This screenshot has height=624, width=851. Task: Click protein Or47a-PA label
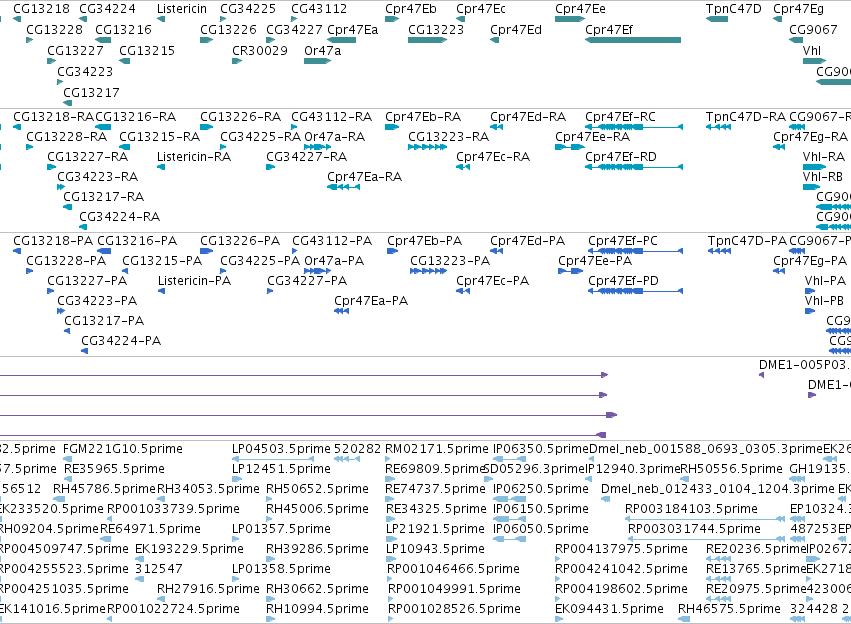pos(334,261)
